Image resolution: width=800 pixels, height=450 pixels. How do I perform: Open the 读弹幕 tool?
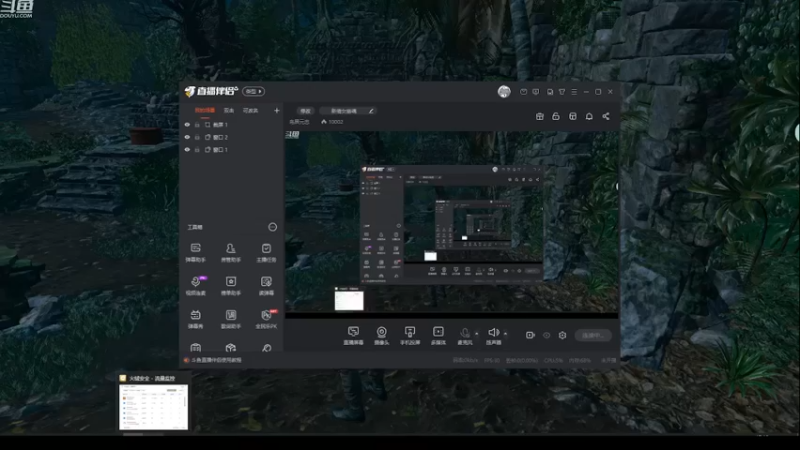(266, 286)
